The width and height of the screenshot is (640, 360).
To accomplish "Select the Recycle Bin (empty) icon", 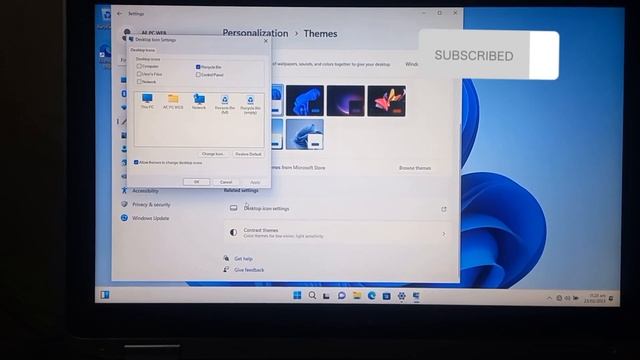I will 250,104.
